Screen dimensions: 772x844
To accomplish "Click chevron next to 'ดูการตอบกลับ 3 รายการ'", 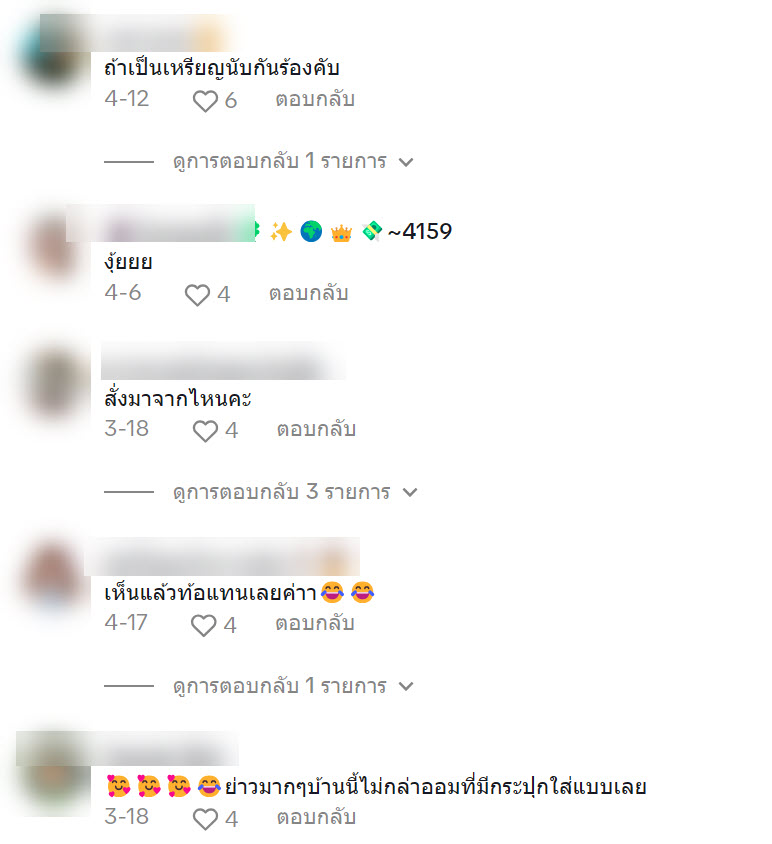I will click(410, 492).
